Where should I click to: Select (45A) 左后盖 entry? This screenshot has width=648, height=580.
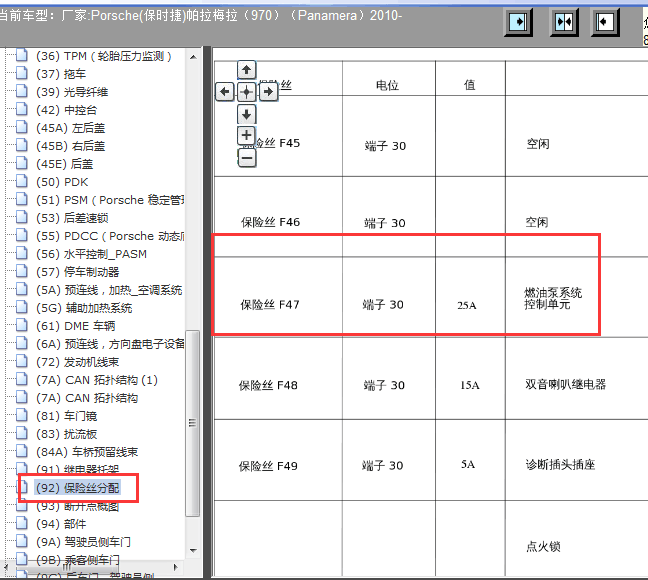(x=70, y=128)
